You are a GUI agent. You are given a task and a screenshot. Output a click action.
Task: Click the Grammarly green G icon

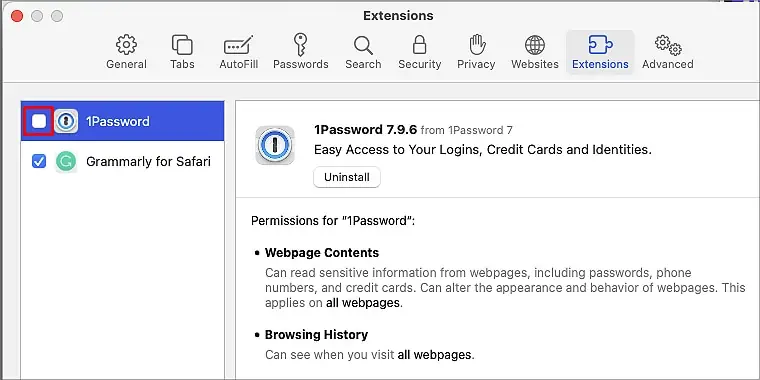(66, 161)
